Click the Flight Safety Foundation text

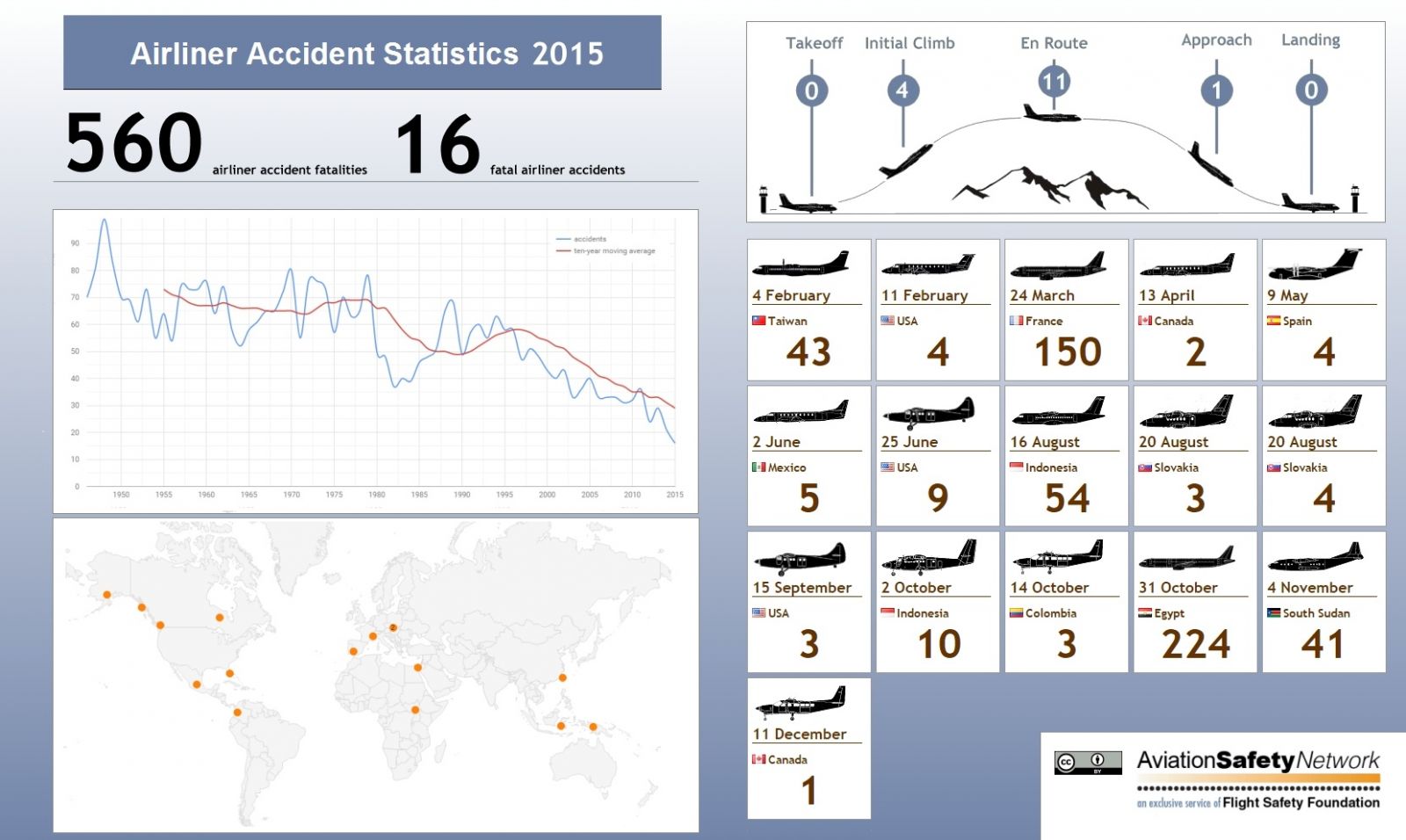(1301, 802)
